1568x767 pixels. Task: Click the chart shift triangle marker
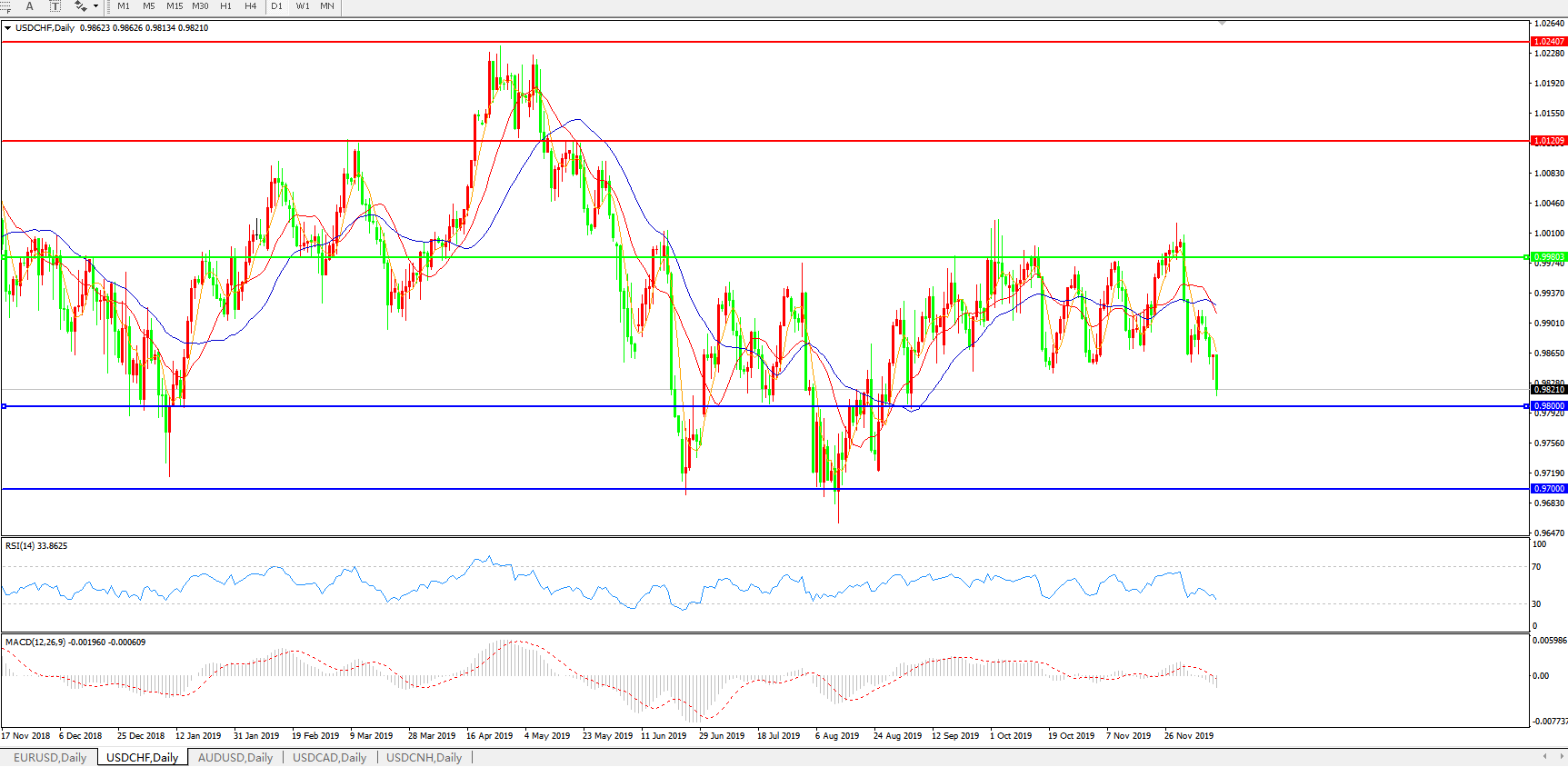[1222, 23]
